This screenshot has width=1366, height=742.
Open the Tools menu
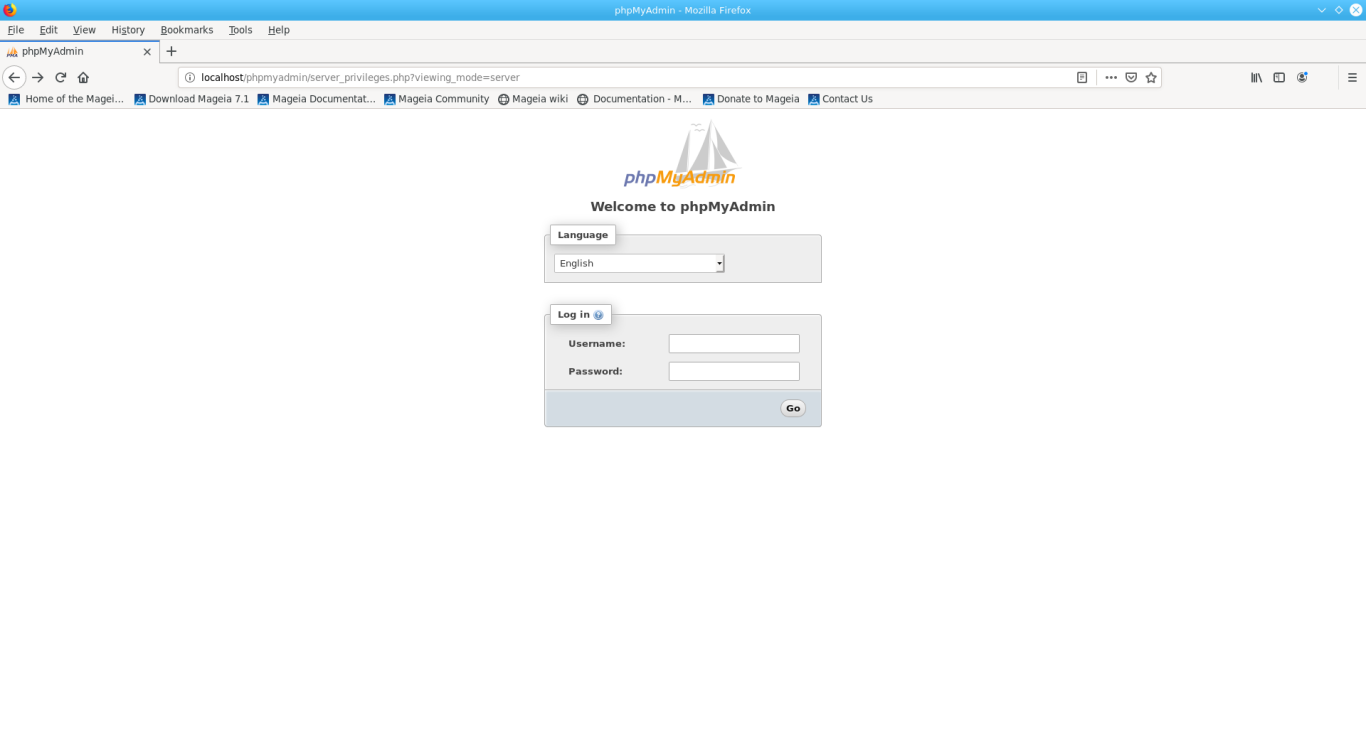pyautogui.click(x=240, y=30)
